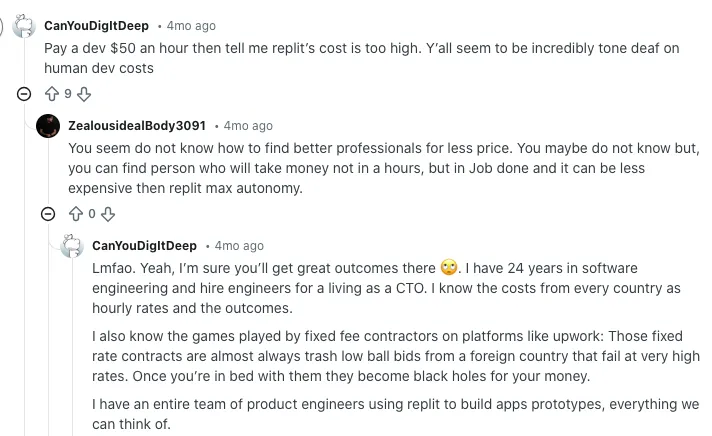The height and width of the screenshot is (436, 712).
Task: Upvote CanYouDigItDeep's comment about dev costs
Action: (52, 94)
